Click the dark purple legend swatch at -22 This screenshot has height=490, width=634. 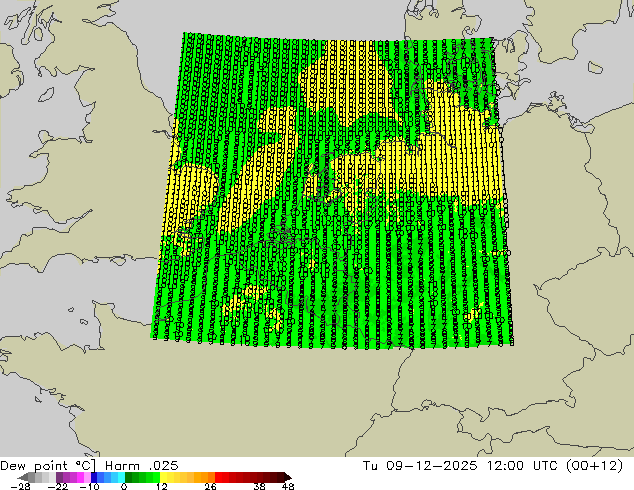pyautogui.click(x=59, y=477)
